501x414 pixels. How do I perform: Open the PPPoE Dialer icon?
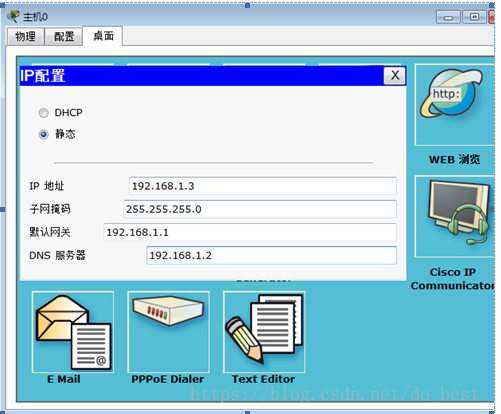coord(168,332)
